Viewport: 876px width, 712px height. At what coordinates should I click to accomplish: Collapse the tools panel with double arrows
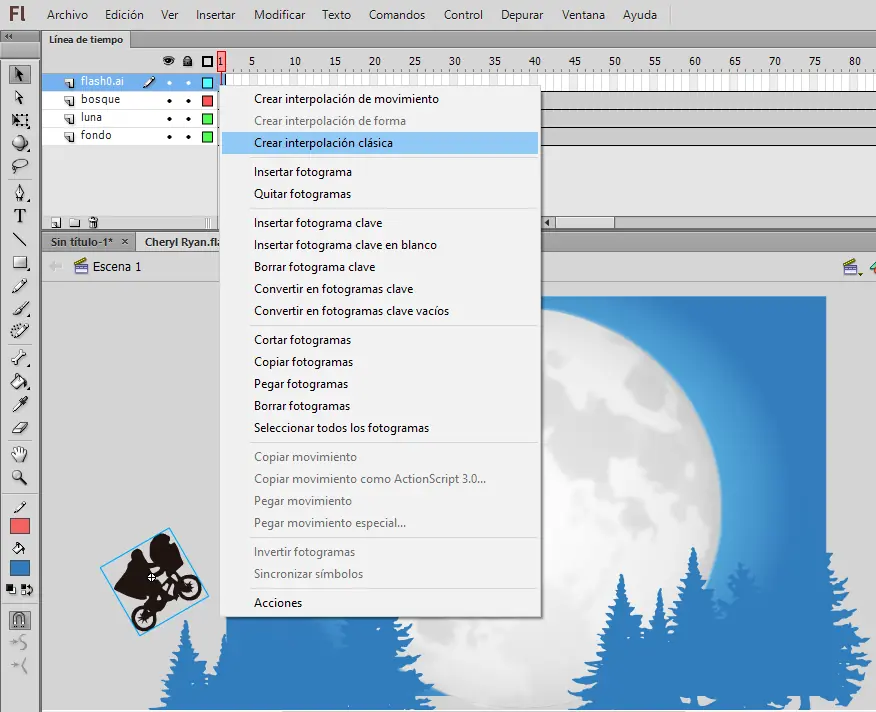(9, 37)
